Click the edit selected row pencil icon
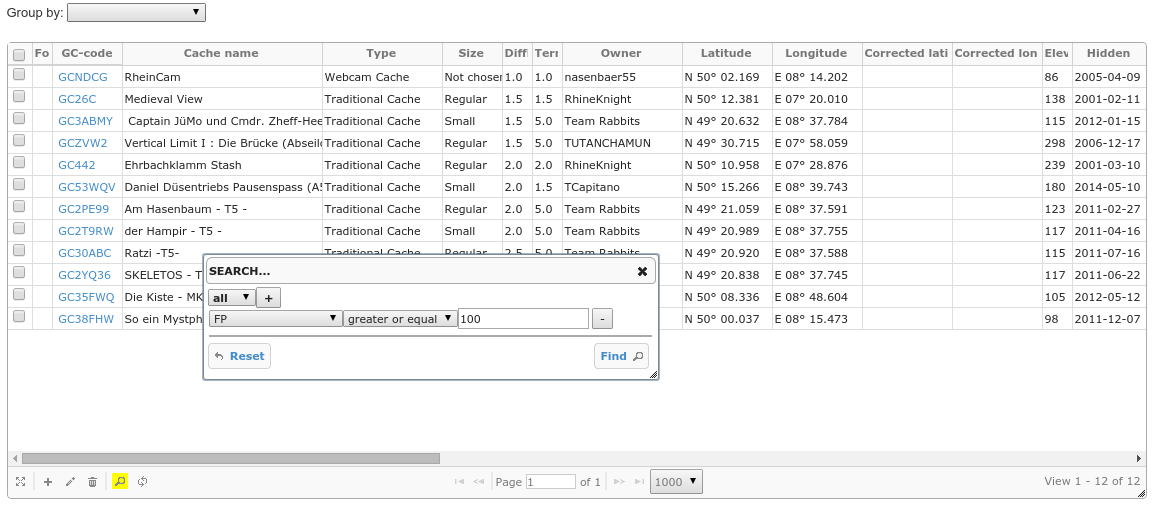Screen dimensions: 1152x507 [70, 482]
